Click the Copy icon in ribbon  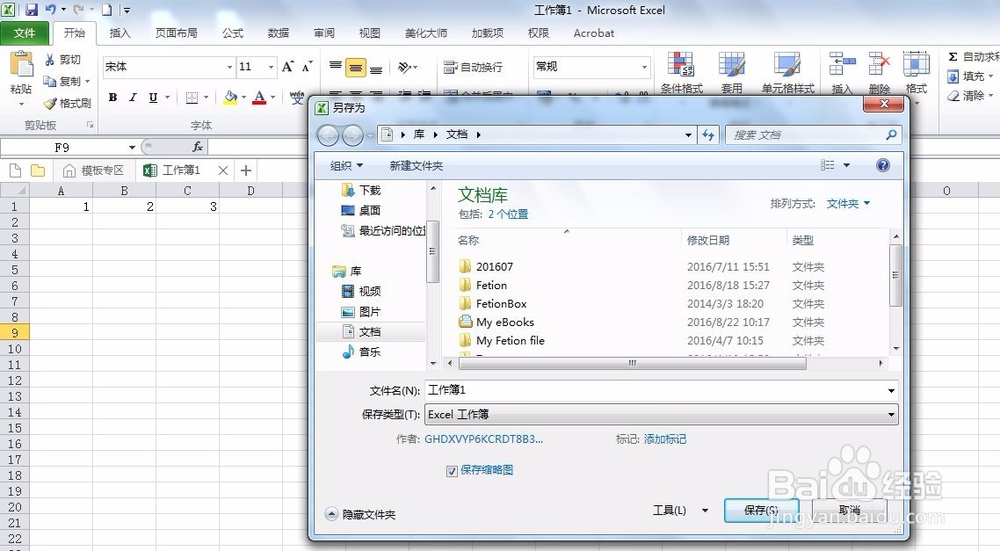point(50,81)
